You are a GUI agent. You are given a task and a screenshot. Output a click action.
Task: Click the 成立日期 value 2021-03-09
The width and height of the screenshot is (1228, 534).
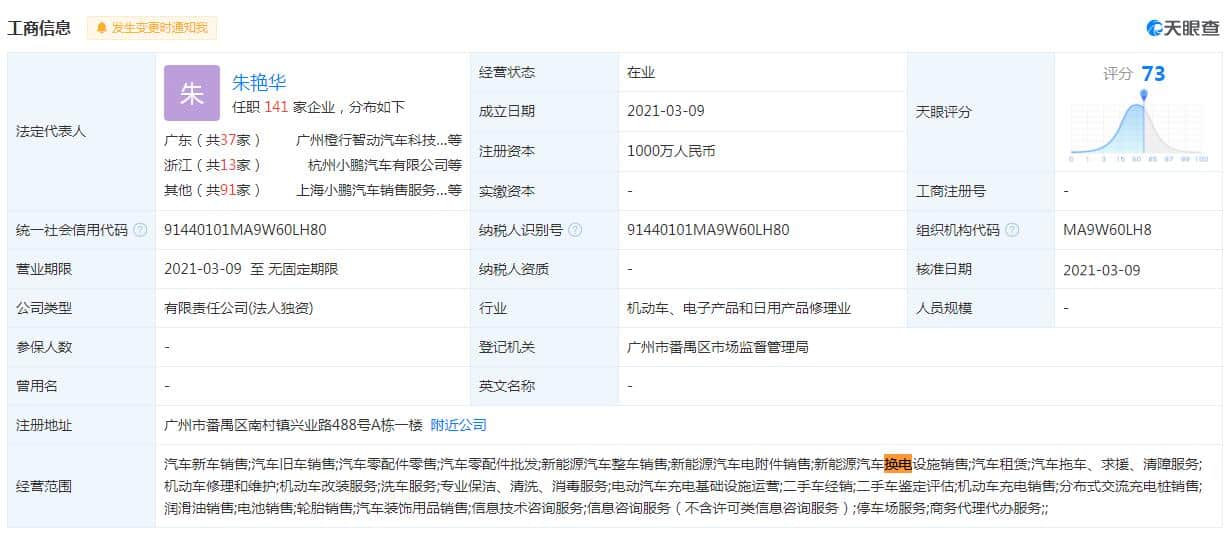tap(666, 111)
